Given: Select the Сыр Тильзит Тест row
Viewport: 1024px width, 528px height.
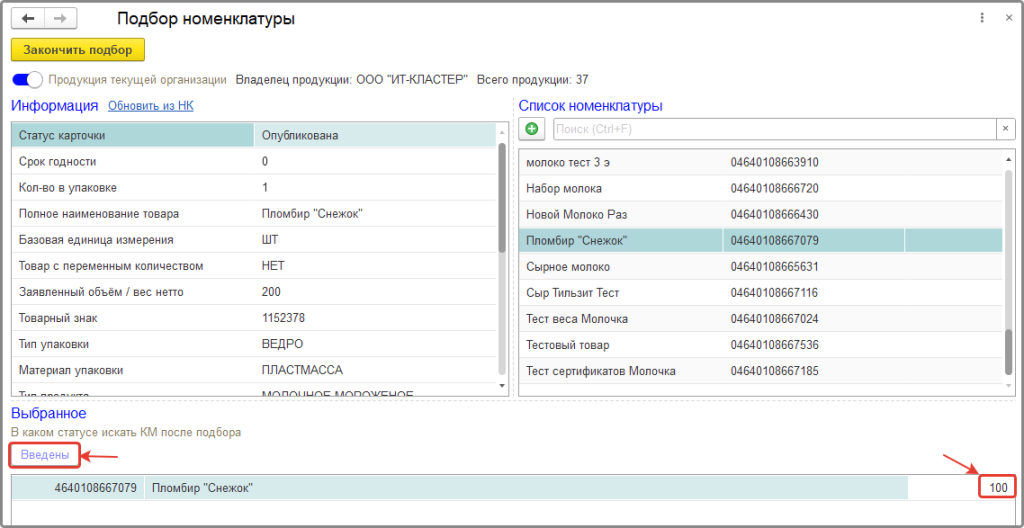Looking at the screenshot, I should click(x=761, y=293).
